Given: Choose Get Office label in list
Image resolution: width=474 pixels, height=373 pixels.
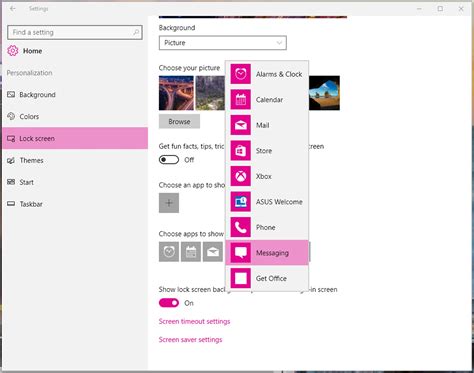Looking at the screenshot, I should [271, 278].
